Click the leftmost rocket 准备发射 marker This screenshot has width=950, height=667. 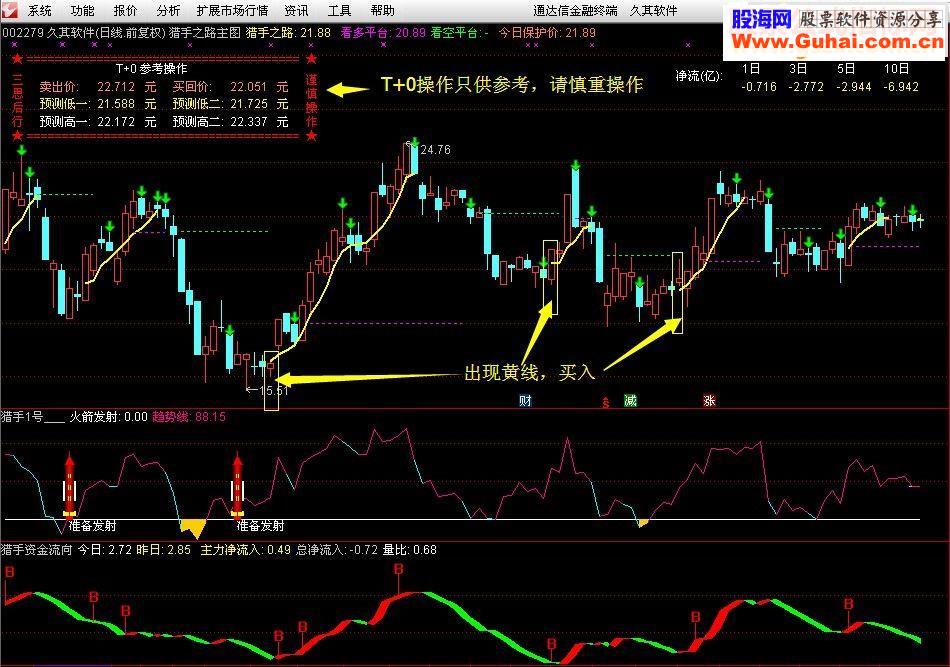70,485
